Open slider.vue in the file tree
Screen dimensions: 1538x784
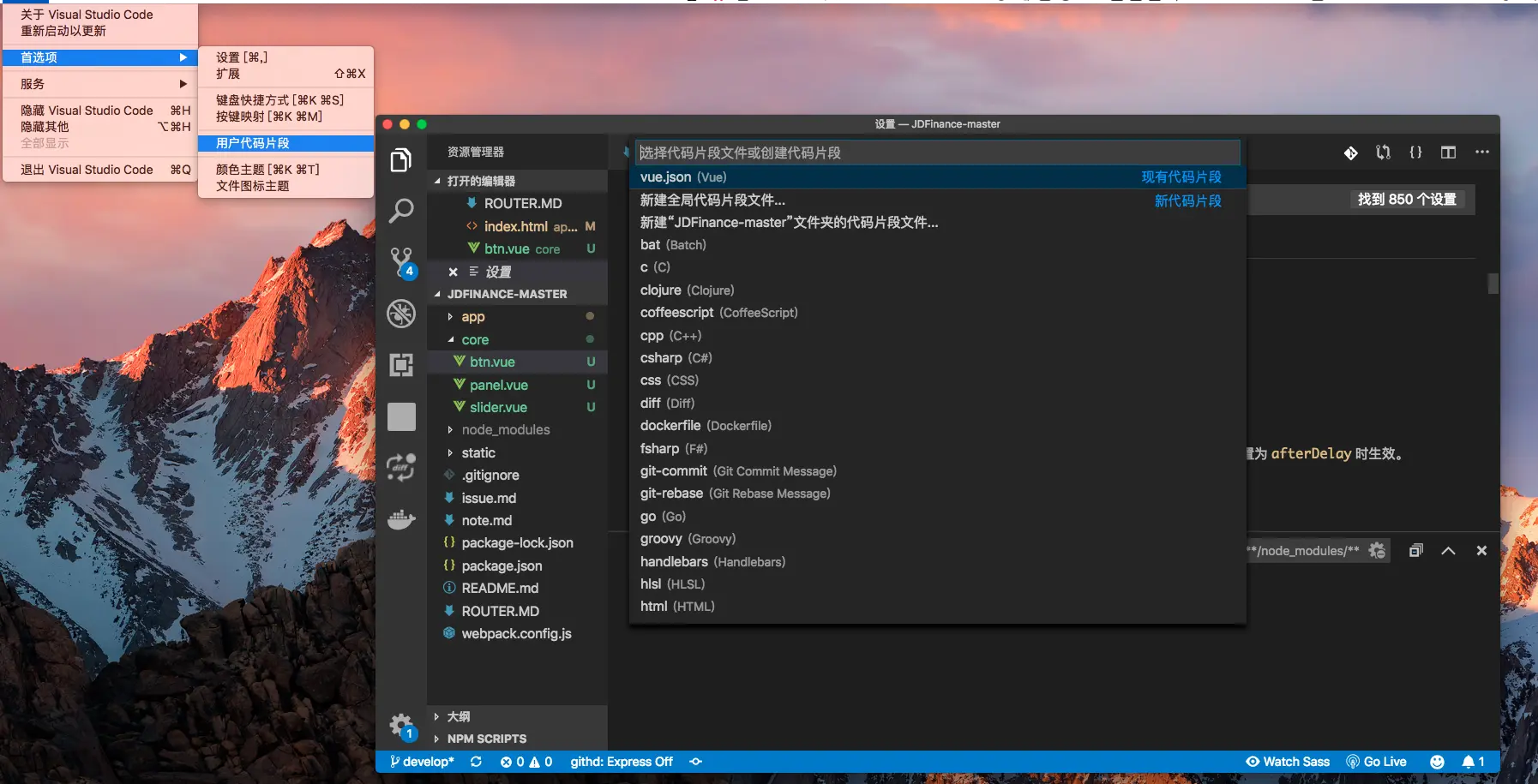click(x=517, y=408)
